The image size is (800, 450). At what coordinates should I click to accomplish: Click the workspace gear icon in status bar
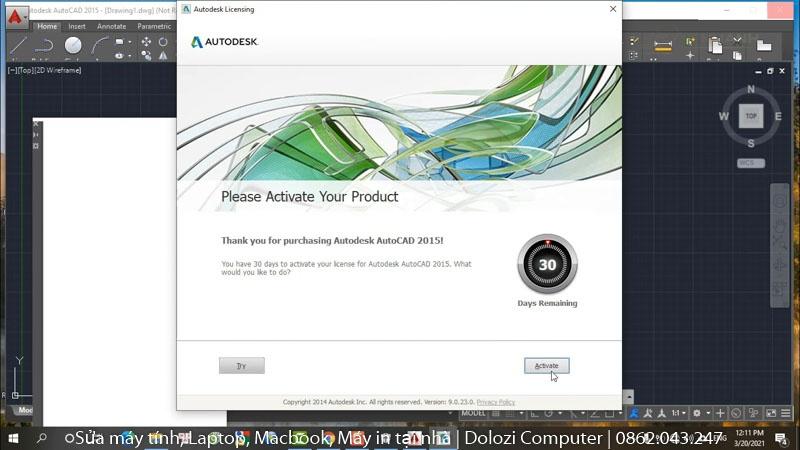[697, 413]
